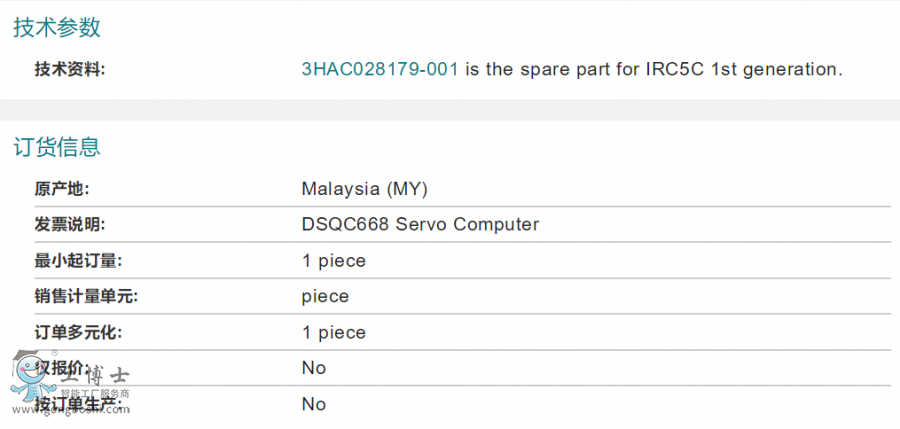Click the 技术资料 label

click(70, 70)
